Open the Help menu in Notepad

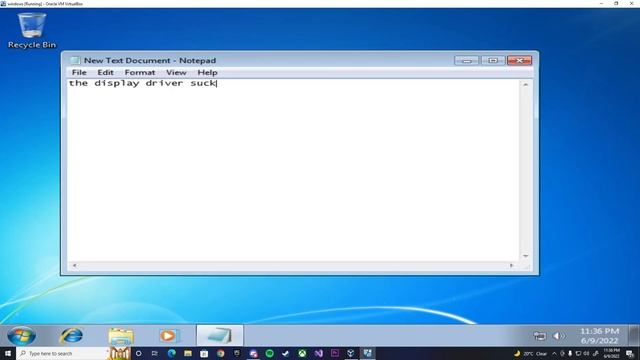click(207, 72)
